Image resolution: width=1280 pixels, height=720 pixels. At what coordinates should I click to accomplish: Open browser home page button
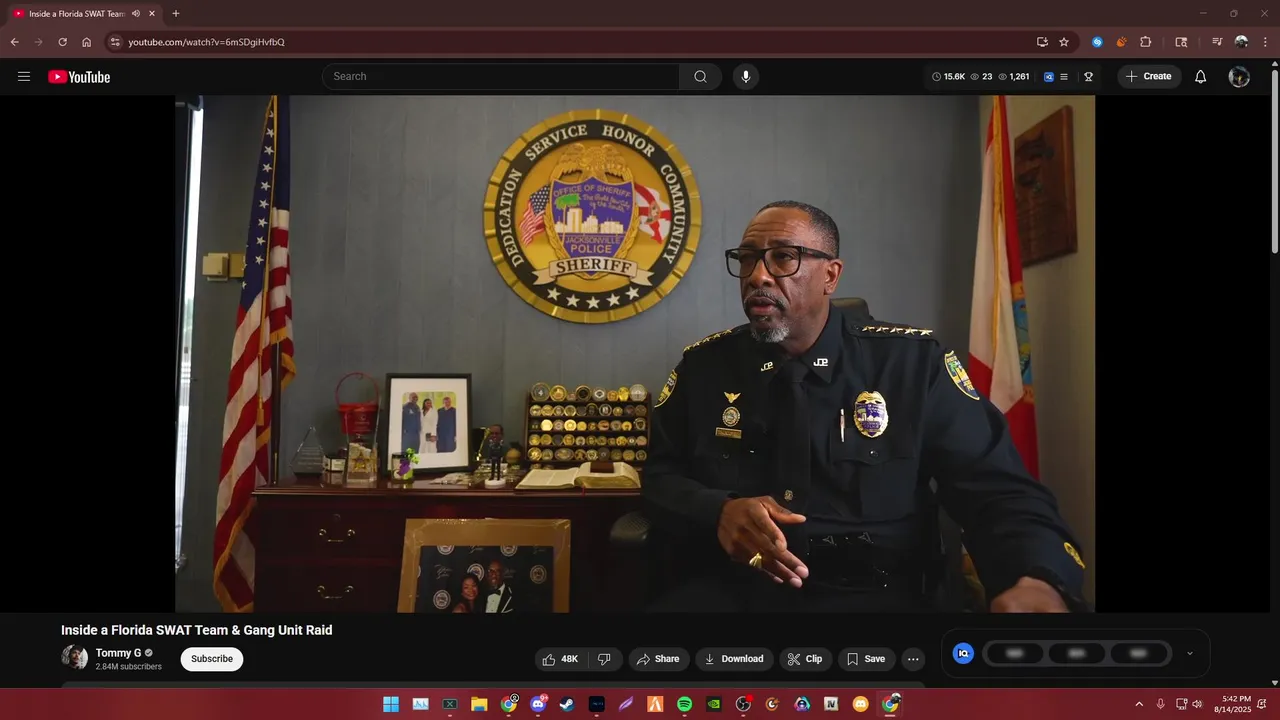click(86, 42)
